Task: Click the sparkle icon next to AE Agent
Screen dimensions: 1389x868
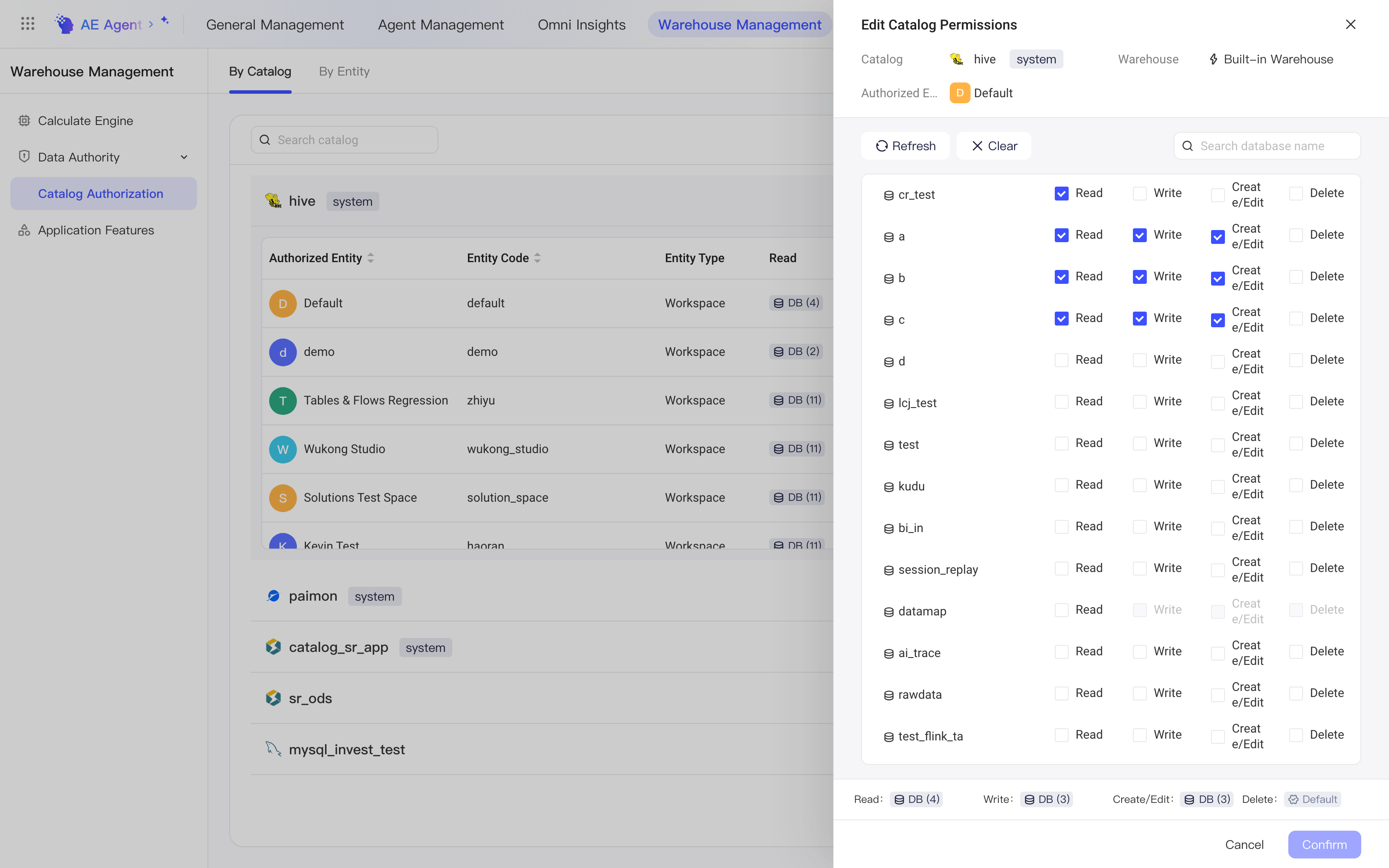Action: (165, 21)
